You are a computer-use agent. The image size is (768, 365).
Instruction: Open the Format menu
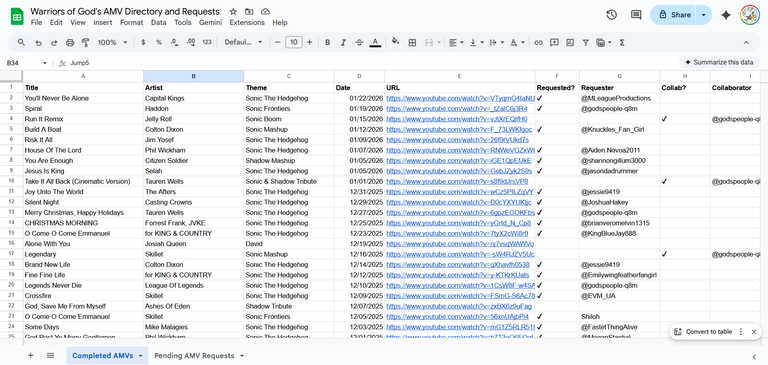(131, 23)
